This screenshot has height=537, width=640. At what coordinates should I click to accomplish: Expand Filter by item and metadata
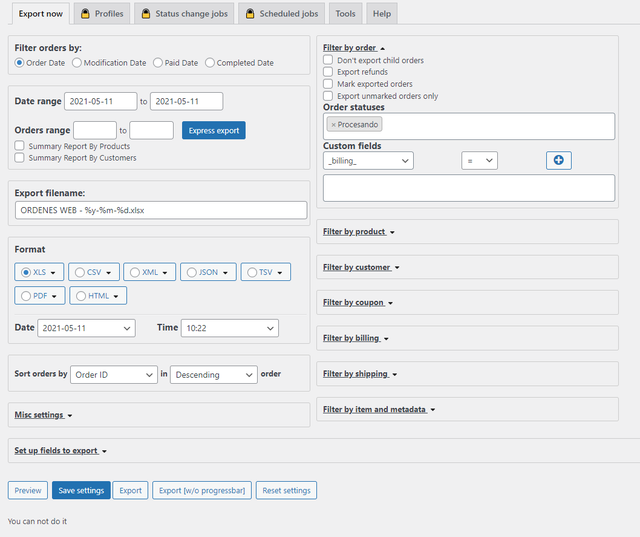[x=379, y=409]
